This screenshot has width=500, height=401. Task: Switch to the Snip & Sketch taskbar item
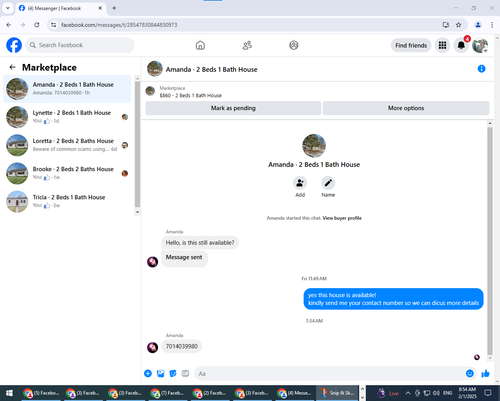337,393
